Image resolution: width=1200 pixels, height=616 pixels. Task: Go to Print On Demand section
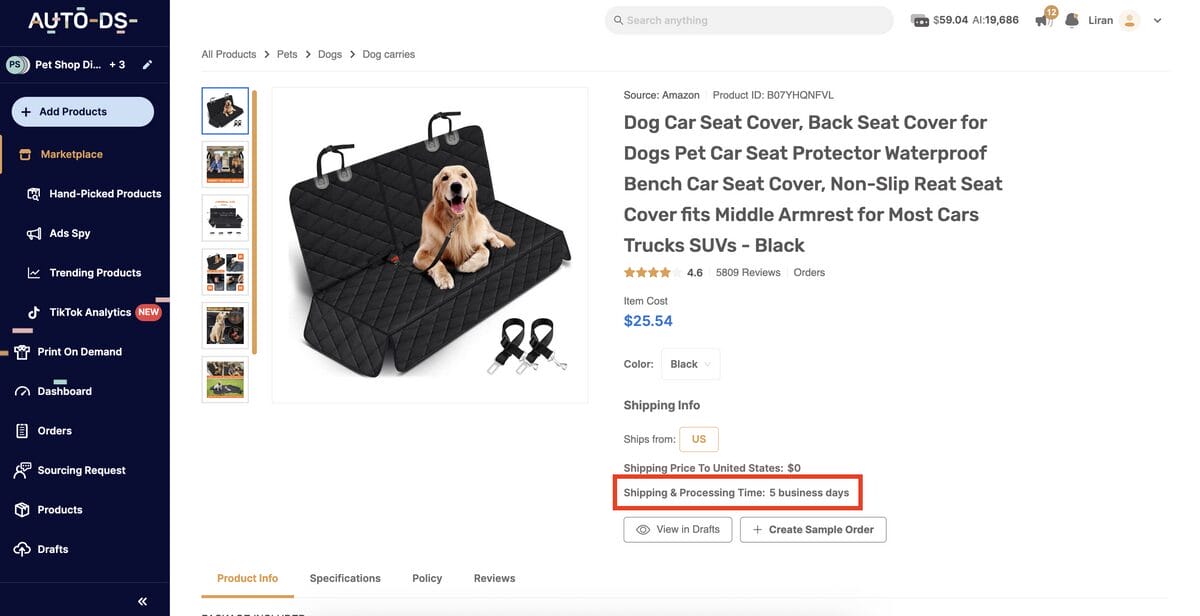pyautogui.click(x=79, y=352)
